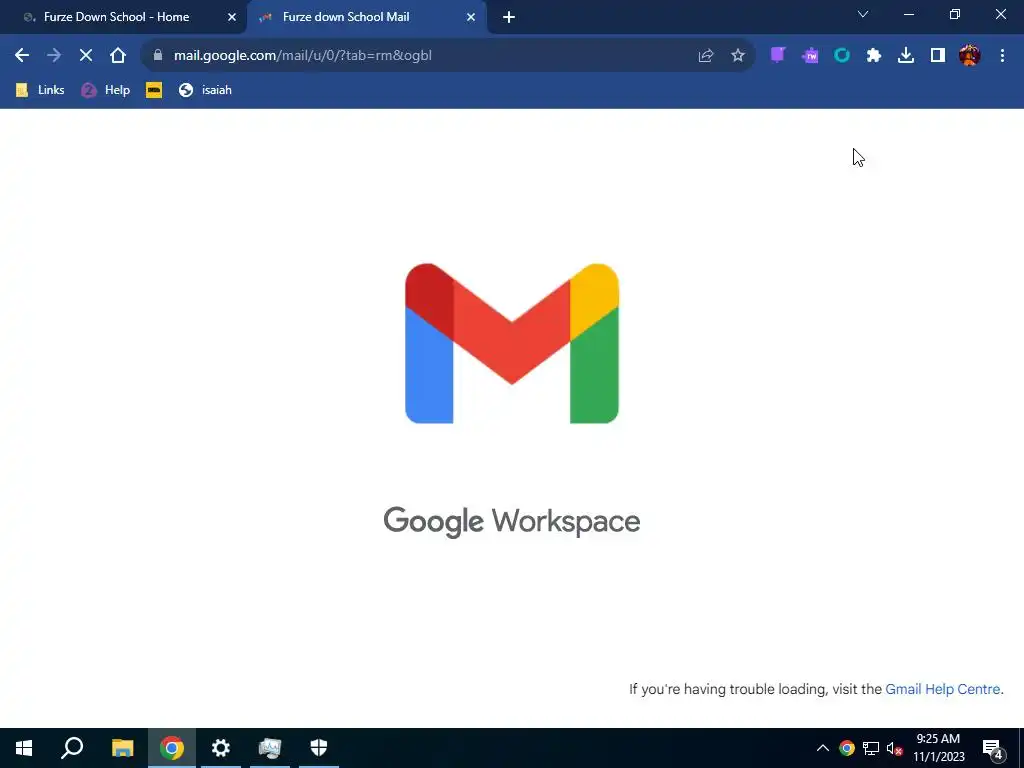Open the Help bookmark

point(106,90)
